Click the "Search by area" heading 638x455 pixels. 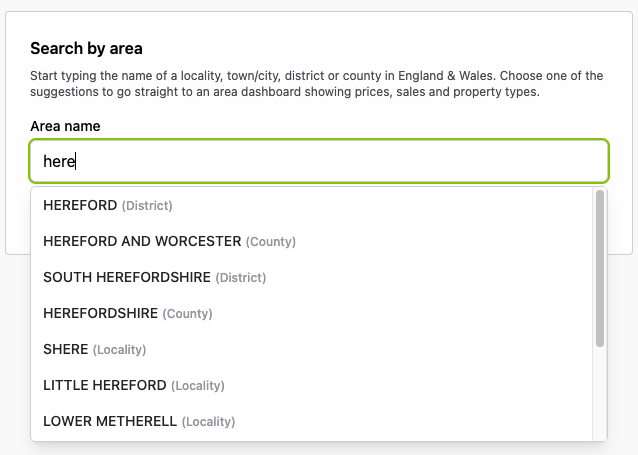(x=86, y=48)
